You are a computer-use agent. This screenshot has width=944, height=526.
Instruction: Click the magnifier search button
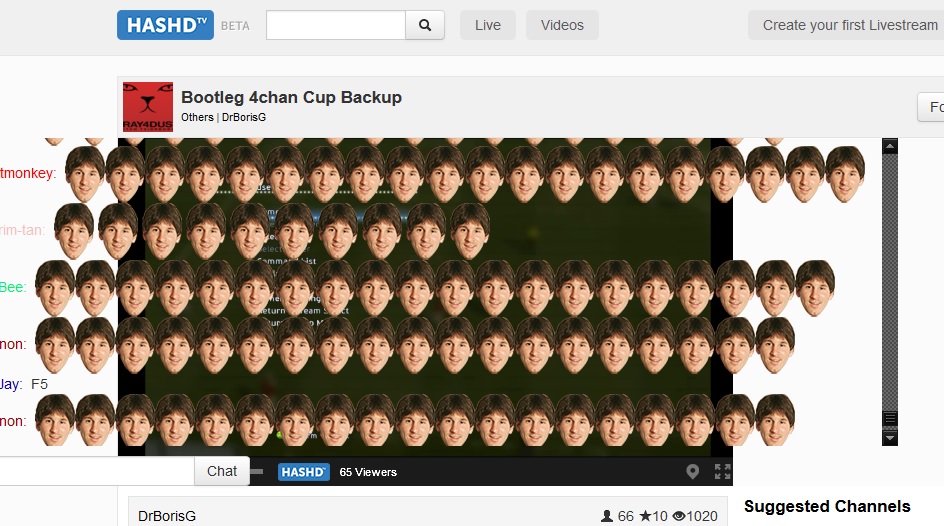coord(425,25)
